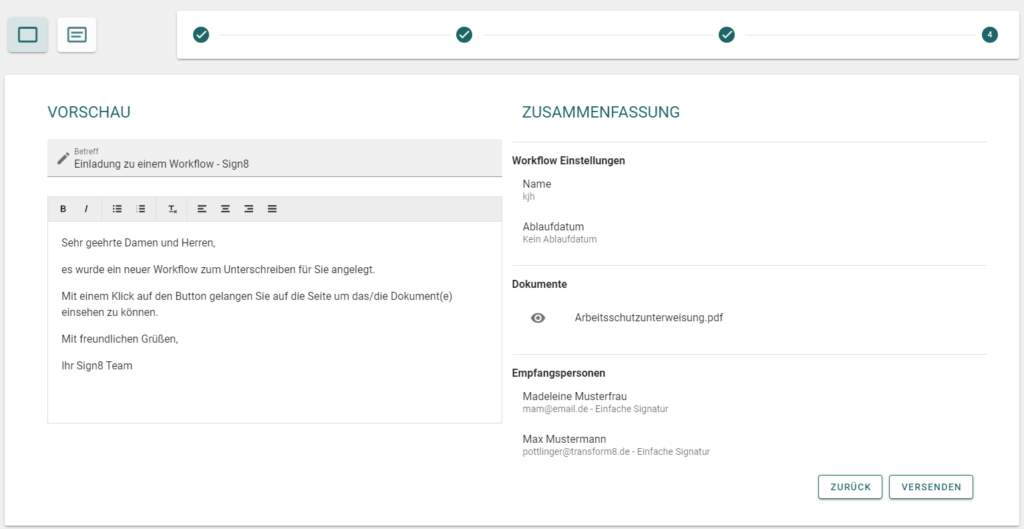Clear text formatting in editor
Screen dimensions: 1024x529
coord(172,209)
